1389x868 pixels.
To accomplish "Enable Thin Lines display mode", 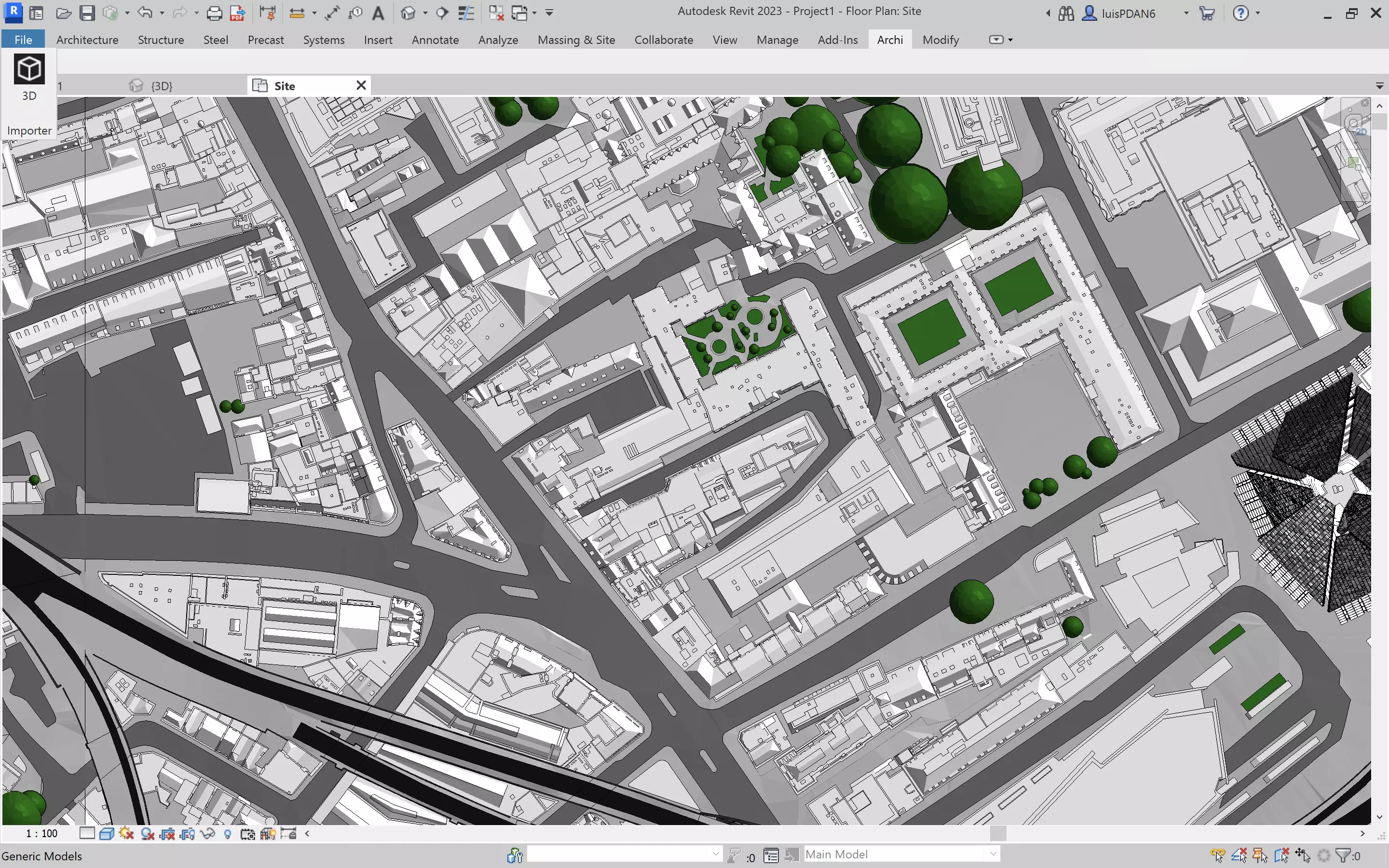I will click(467, 13).
